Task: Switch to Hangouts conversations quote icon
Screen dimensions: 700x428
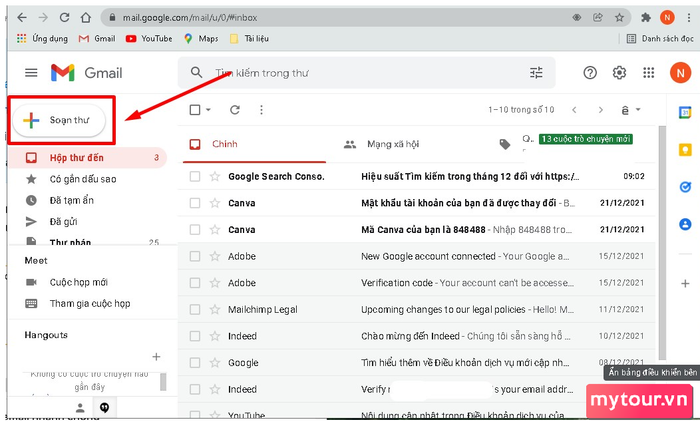Action: [104, 407]
